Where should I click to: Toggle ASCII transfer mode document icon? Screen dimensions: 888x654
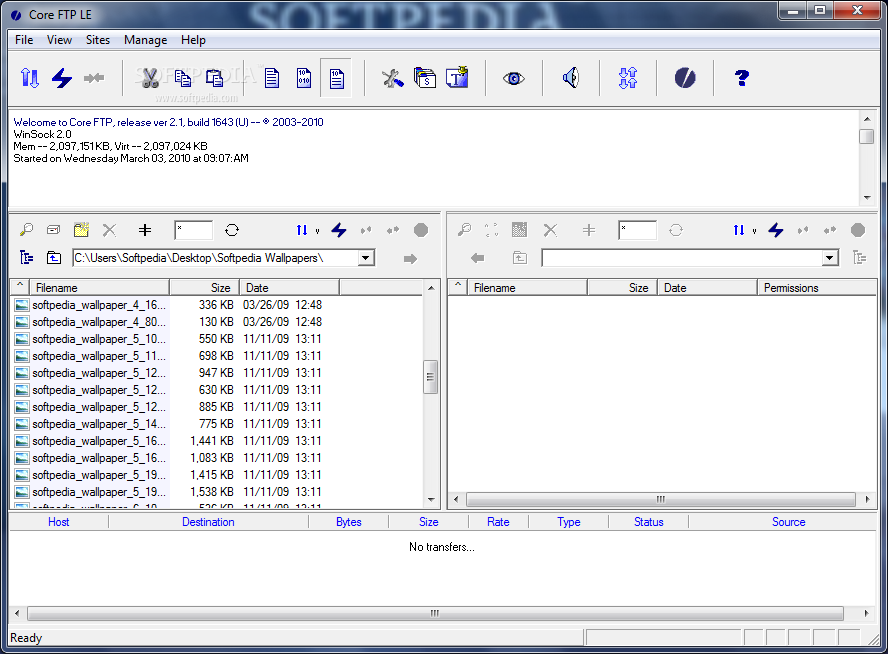coord(272,78)
